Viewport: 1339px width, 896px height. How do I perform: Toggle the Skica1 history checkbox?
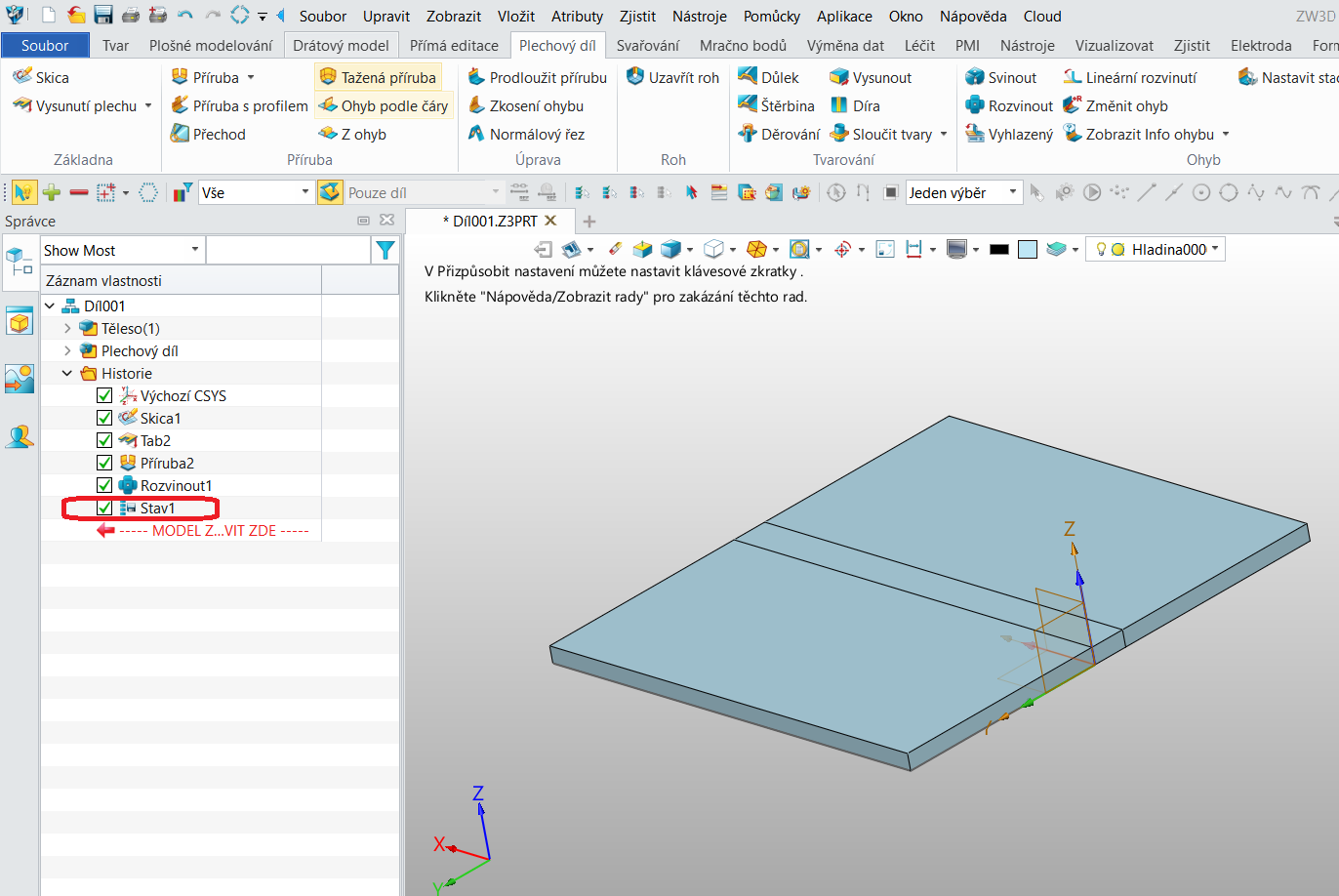[x=104, y=418]
